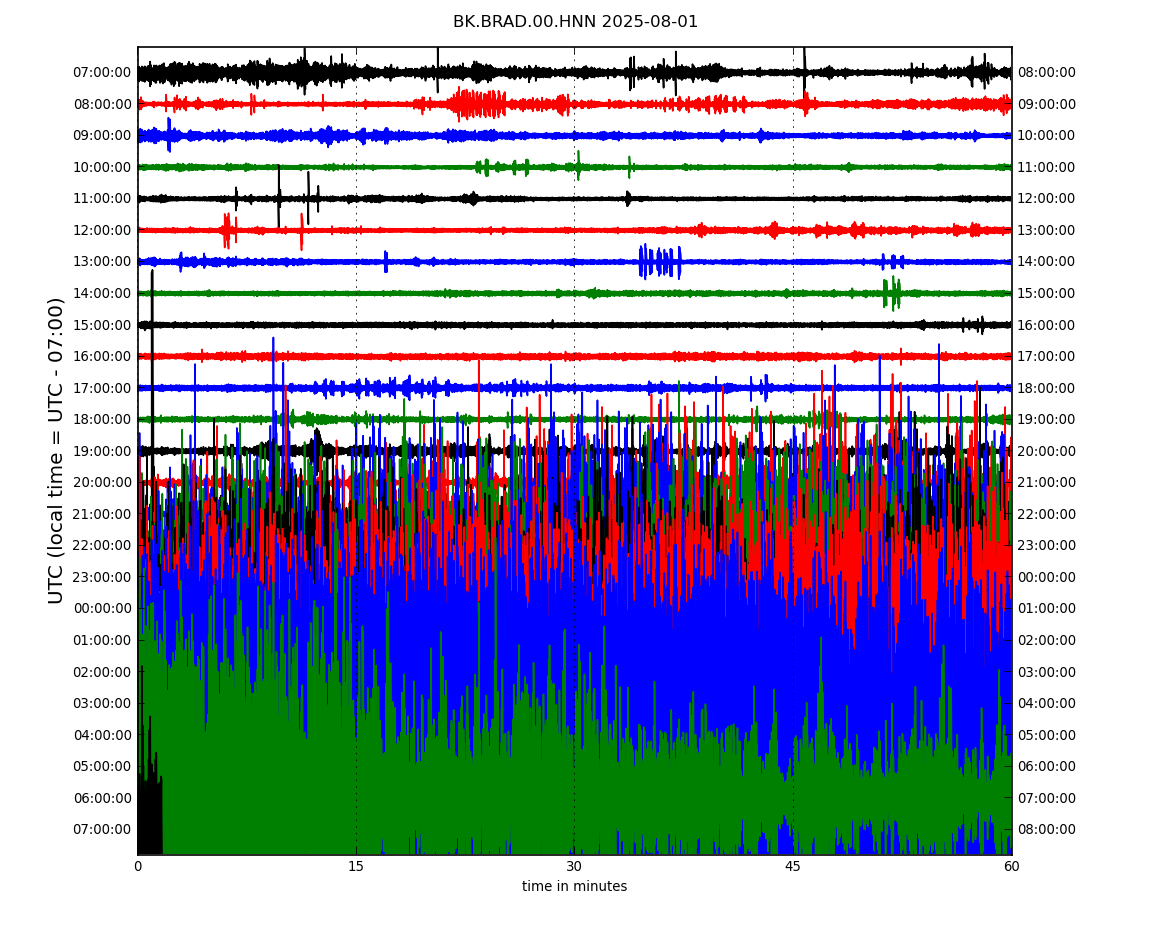Click right-axis time label 09:00:00
The image size is (1150, 950).
pos(1047,104)
